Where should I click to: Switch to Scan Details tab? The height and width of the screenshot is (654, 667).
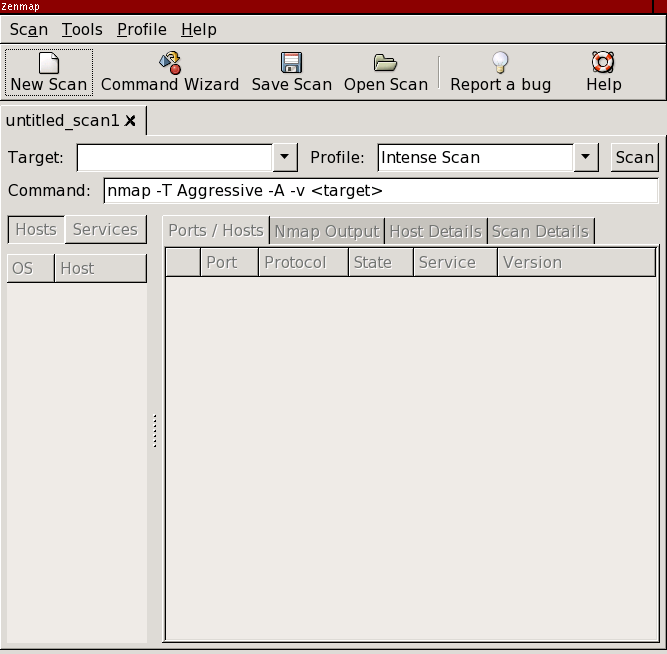(541, 231)
